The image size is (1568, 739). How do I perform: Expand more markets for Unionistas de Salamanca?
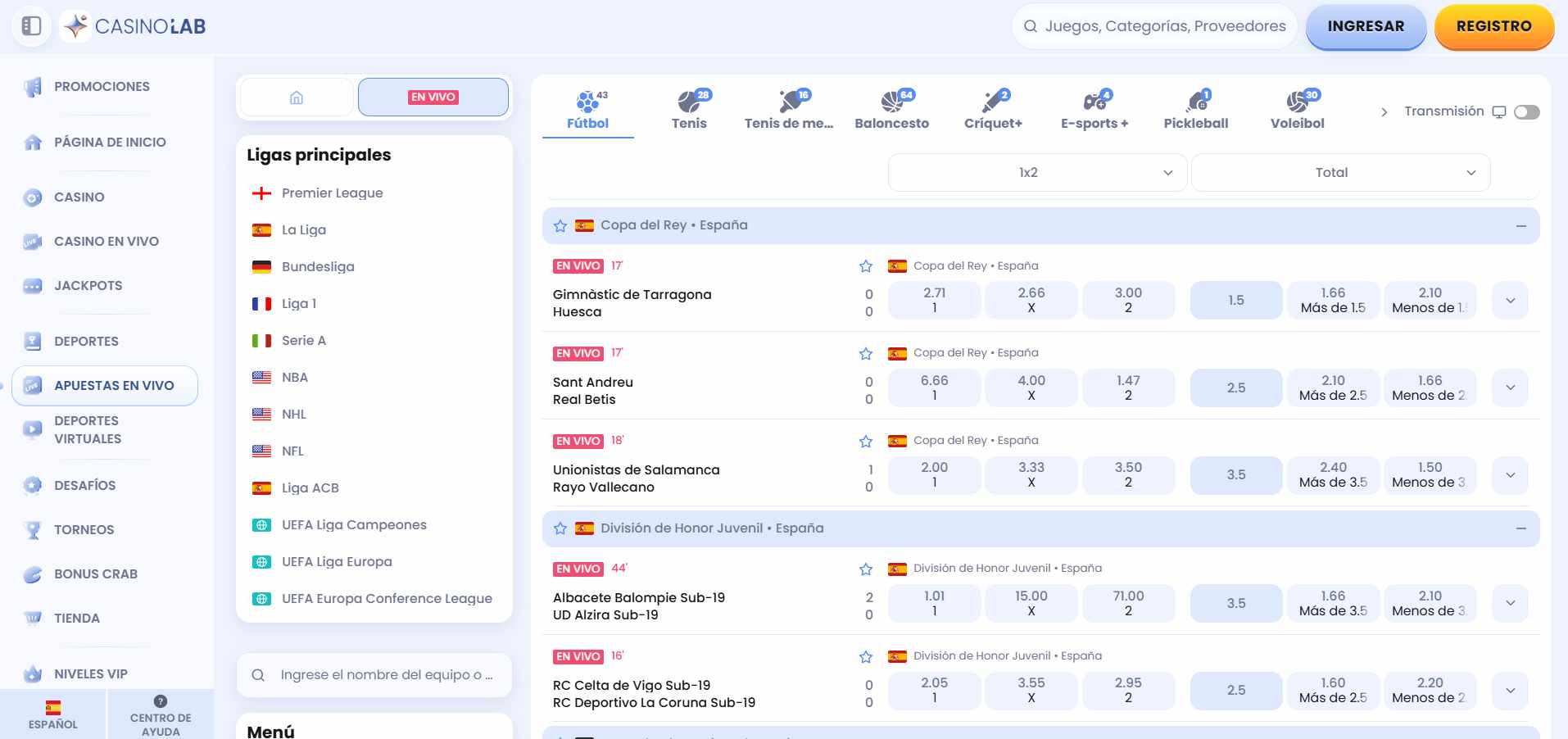tap(1511, 475)
